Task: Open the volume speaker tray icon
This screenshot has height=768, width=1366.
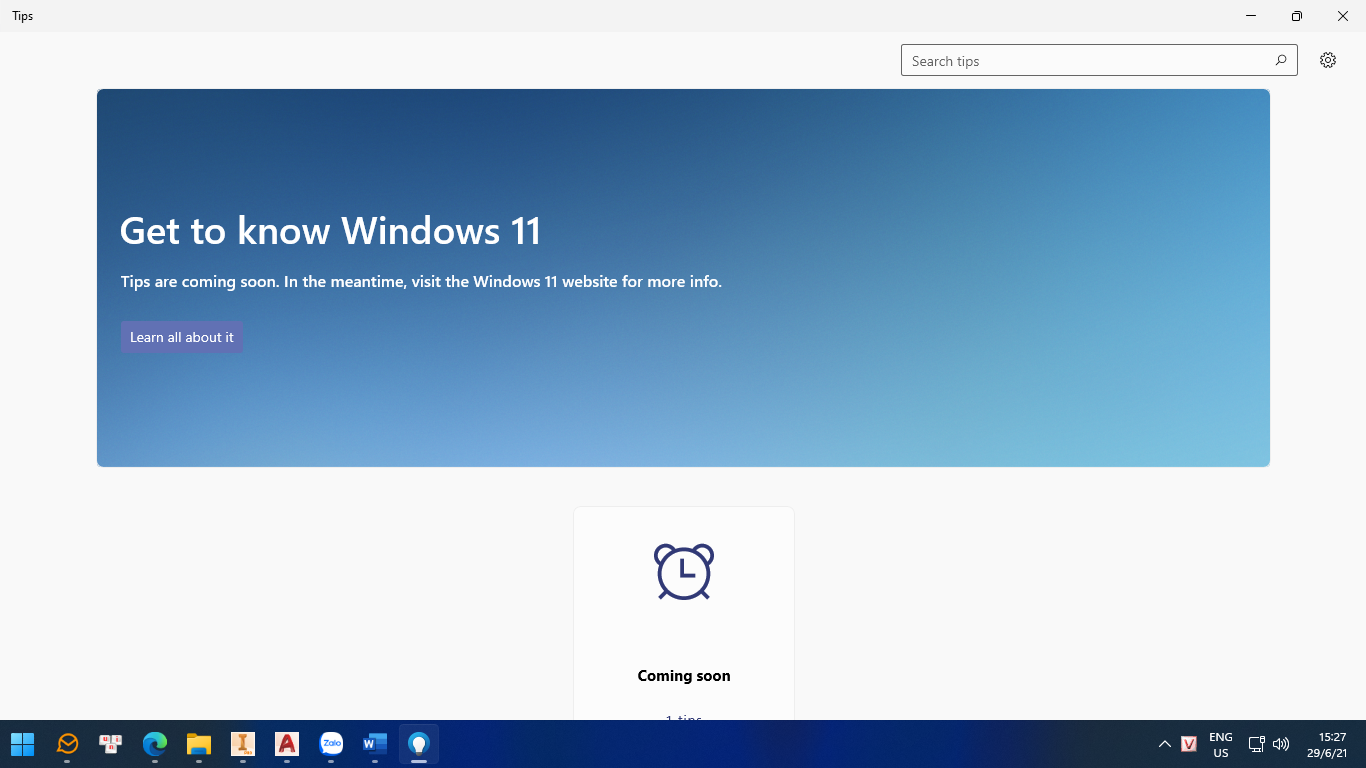Action: point(1281,744)
